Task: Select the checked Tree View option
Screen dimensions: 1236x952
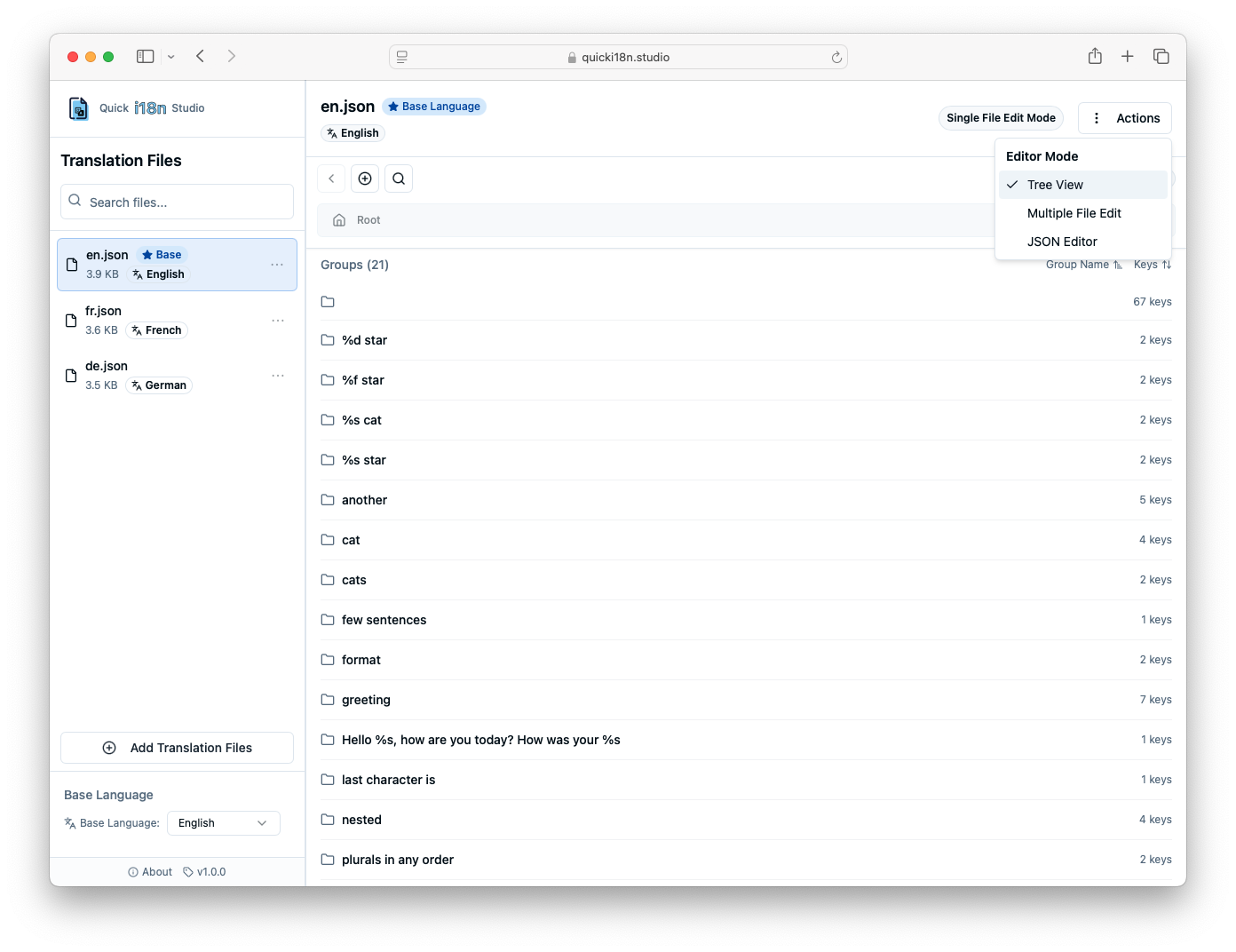Action: click(x=1057, y=184)
